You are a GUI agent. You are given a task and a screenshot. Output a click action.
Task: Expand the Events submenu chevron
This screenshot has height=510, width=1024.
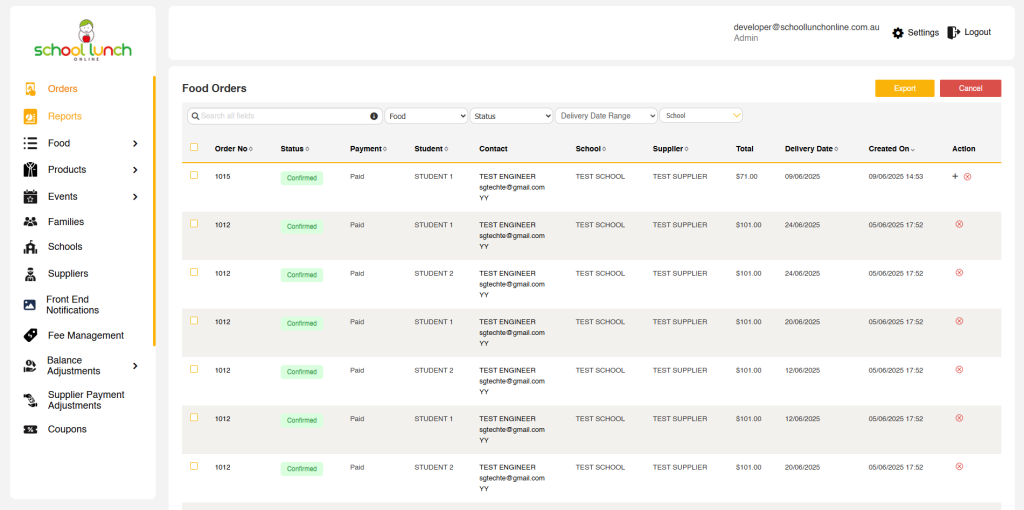pyautogui.click(x=135, y=197)
